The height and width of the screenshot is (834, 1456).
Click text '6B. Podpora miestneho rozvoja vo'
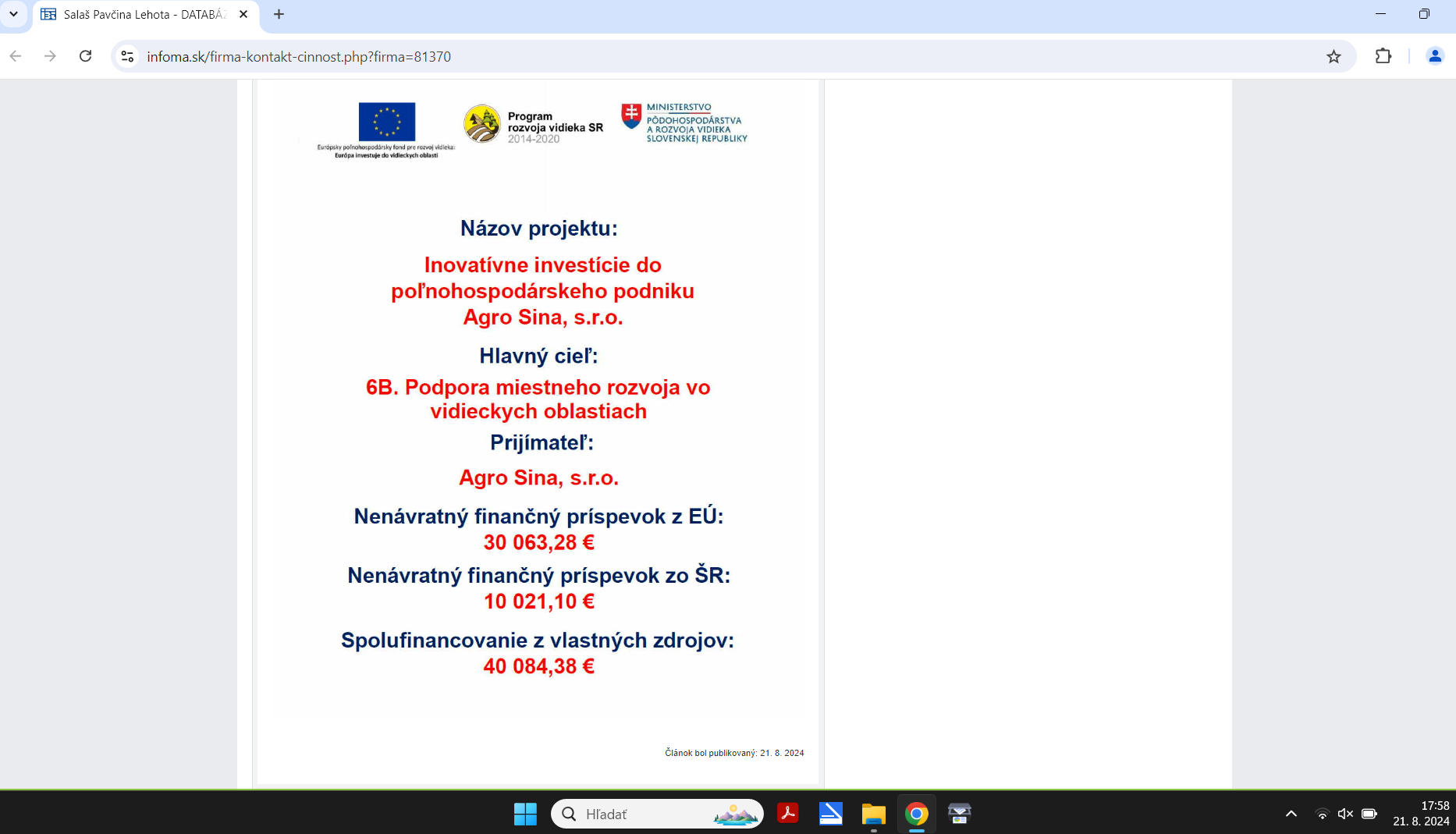(538, 387)
